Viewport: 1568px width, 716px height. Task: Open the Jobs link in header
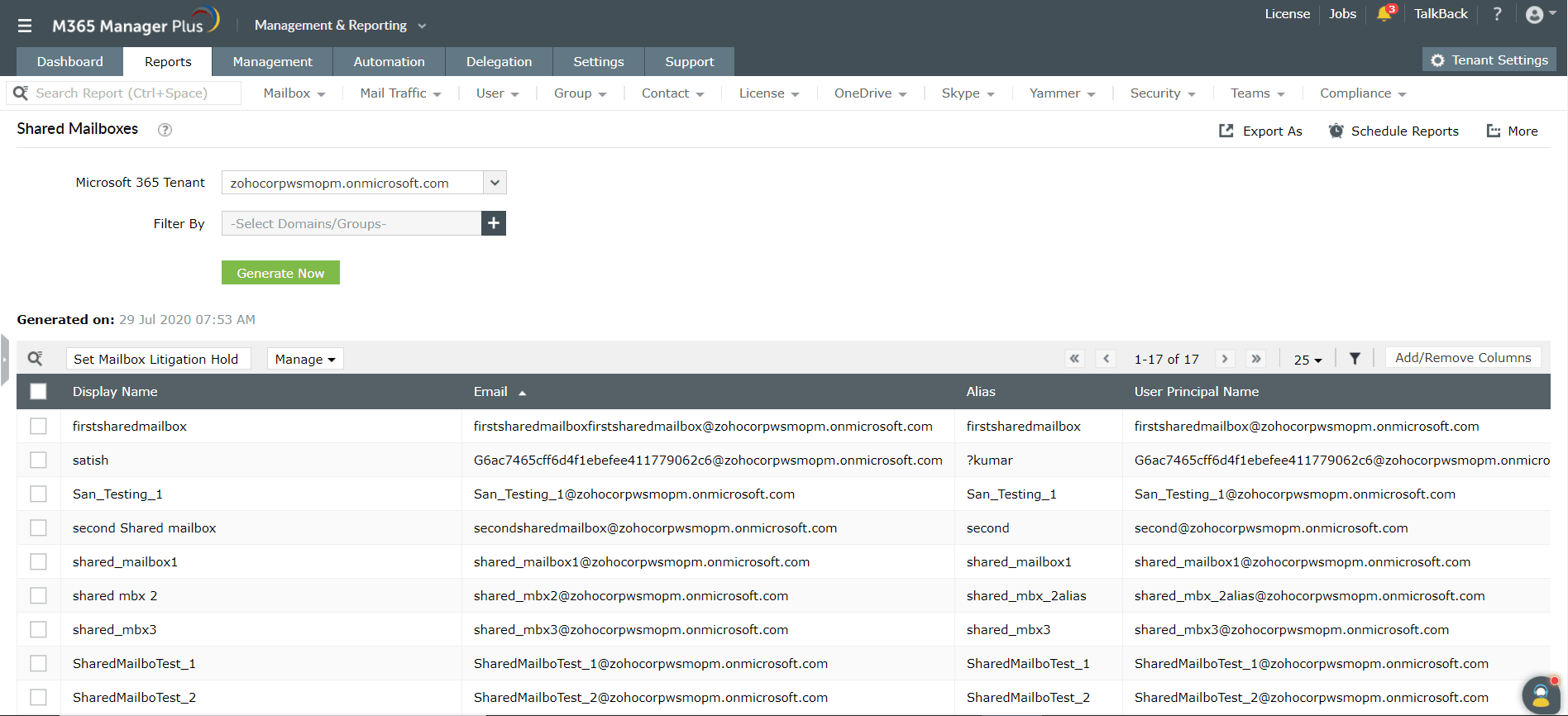point(1342,14)
